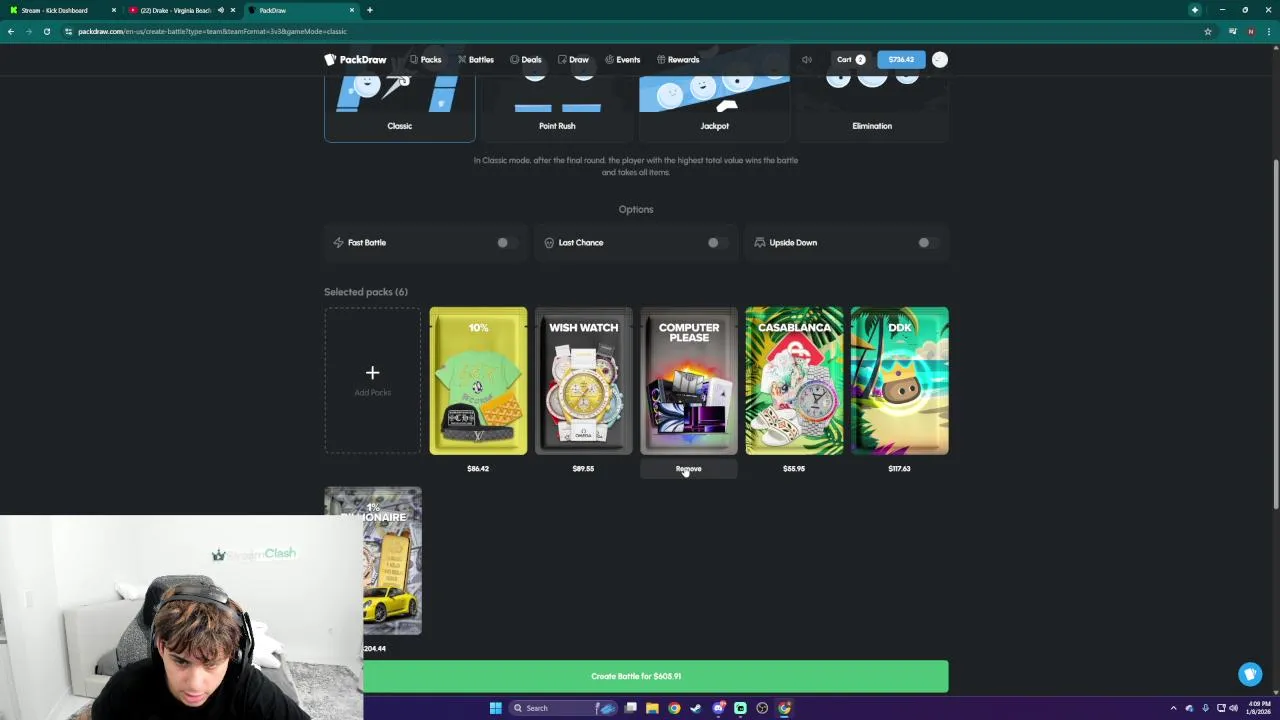1280x720 pixels.
Task: Select the Classic game mode
Action: coord(399,108)
